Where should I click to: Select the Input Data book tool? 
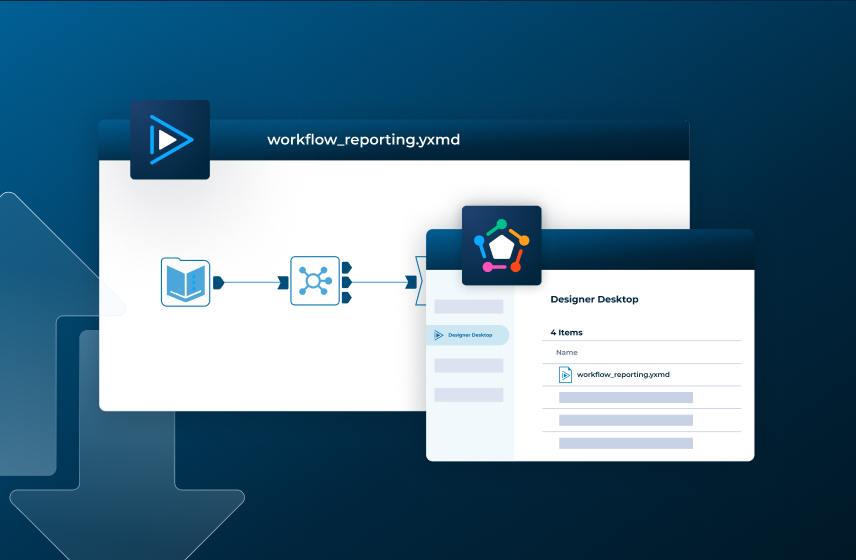click(185, 282)
